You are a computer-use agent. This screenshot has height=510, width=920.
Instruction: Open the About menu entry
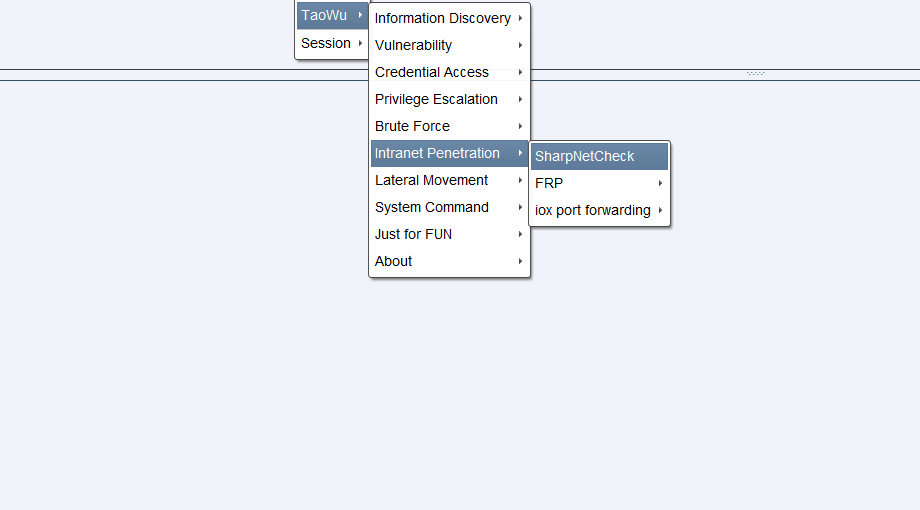click(x=393, y=261)
